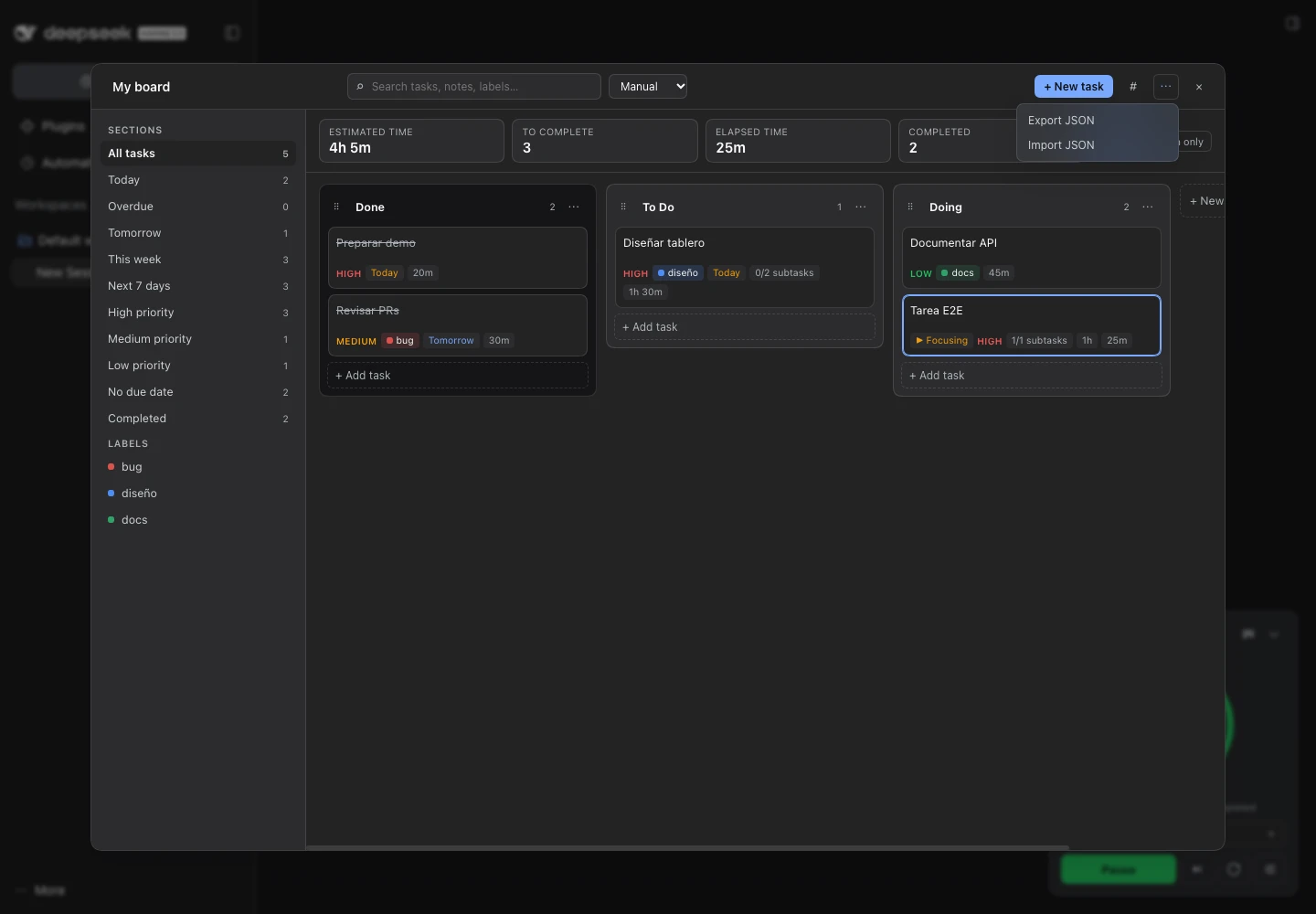The width and height of the screenshot is (1316, 914).
Task: Open the Manual sort dropdown
Action: (648, 87)
